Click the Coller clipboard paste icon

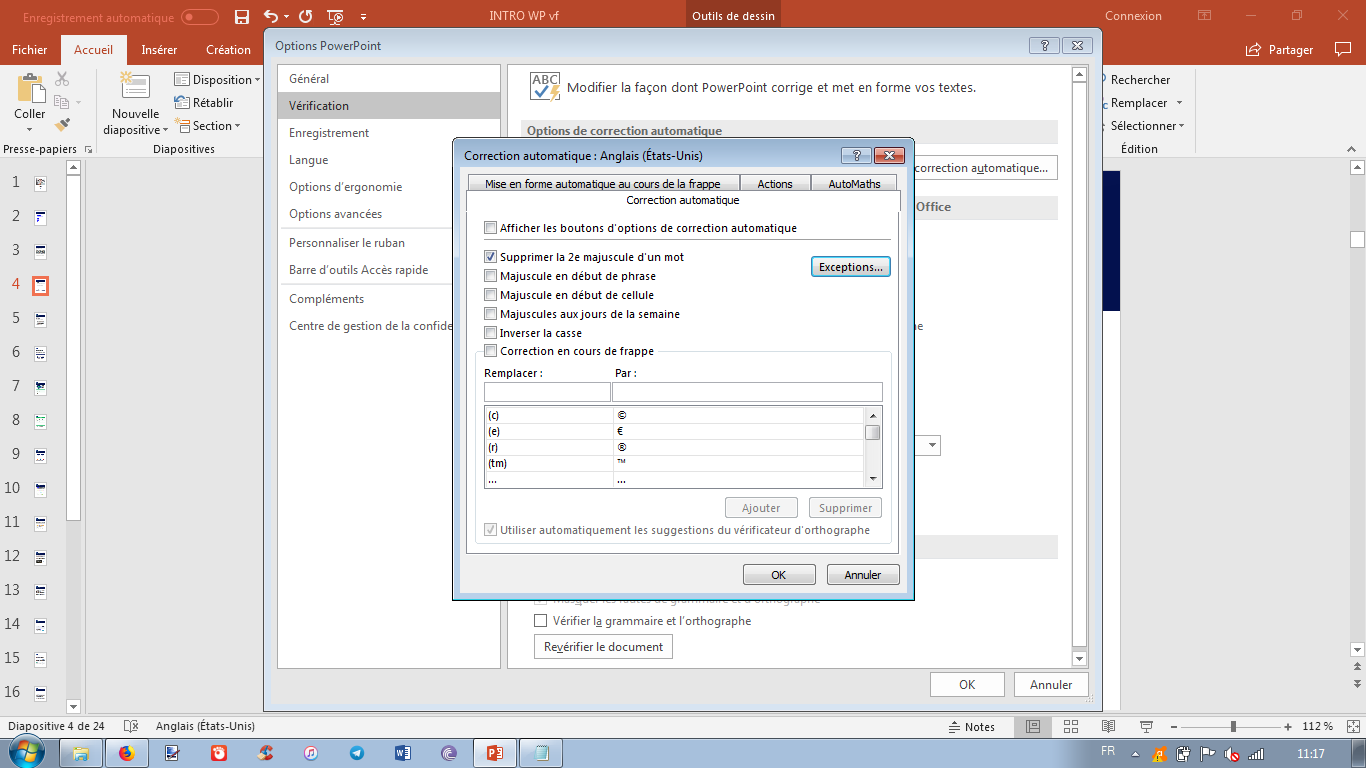[x=30, y=88]
